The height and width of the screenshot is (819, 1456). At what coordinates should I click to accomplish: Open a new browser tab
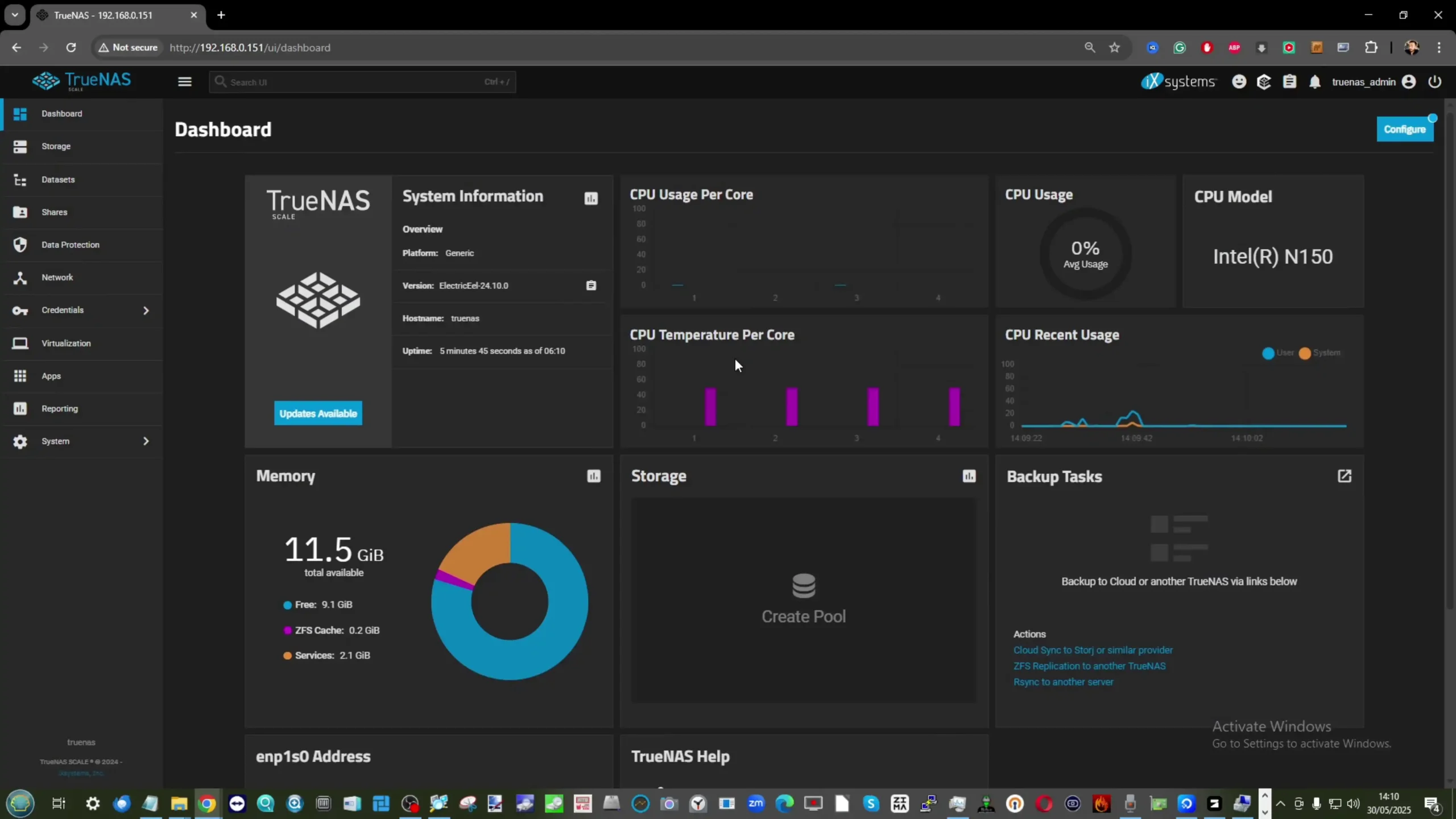221,15
